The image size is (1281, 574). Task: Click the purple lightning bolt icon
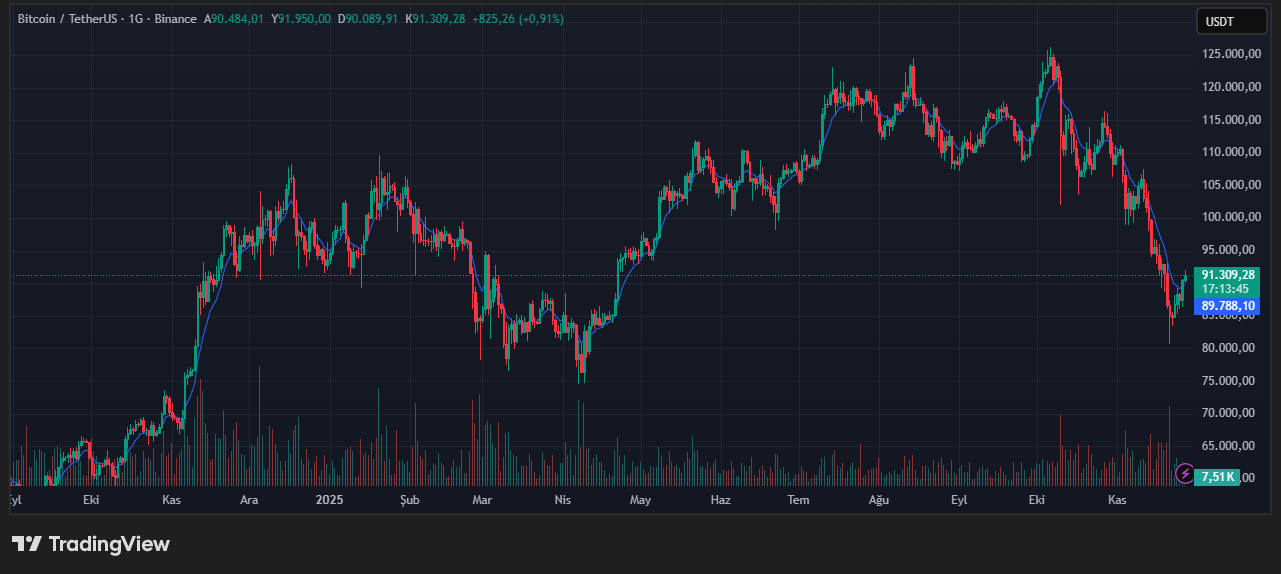[1184, 474]
